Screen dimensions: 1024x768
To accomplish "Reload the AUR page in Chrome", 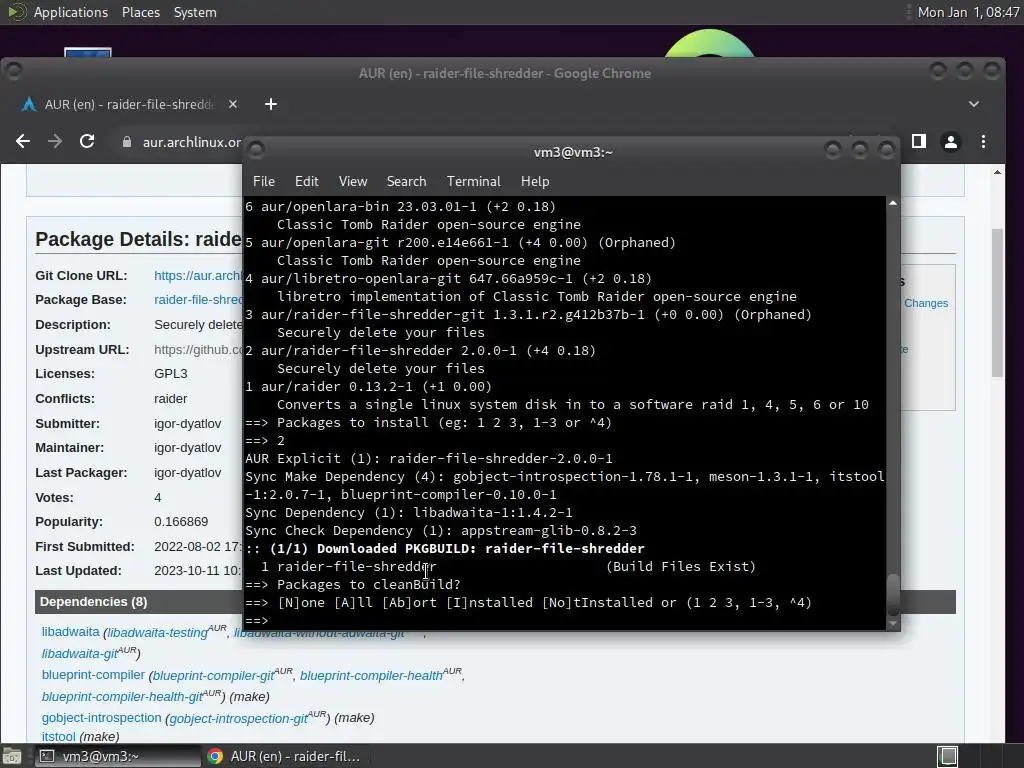I will tap(87, 142).
